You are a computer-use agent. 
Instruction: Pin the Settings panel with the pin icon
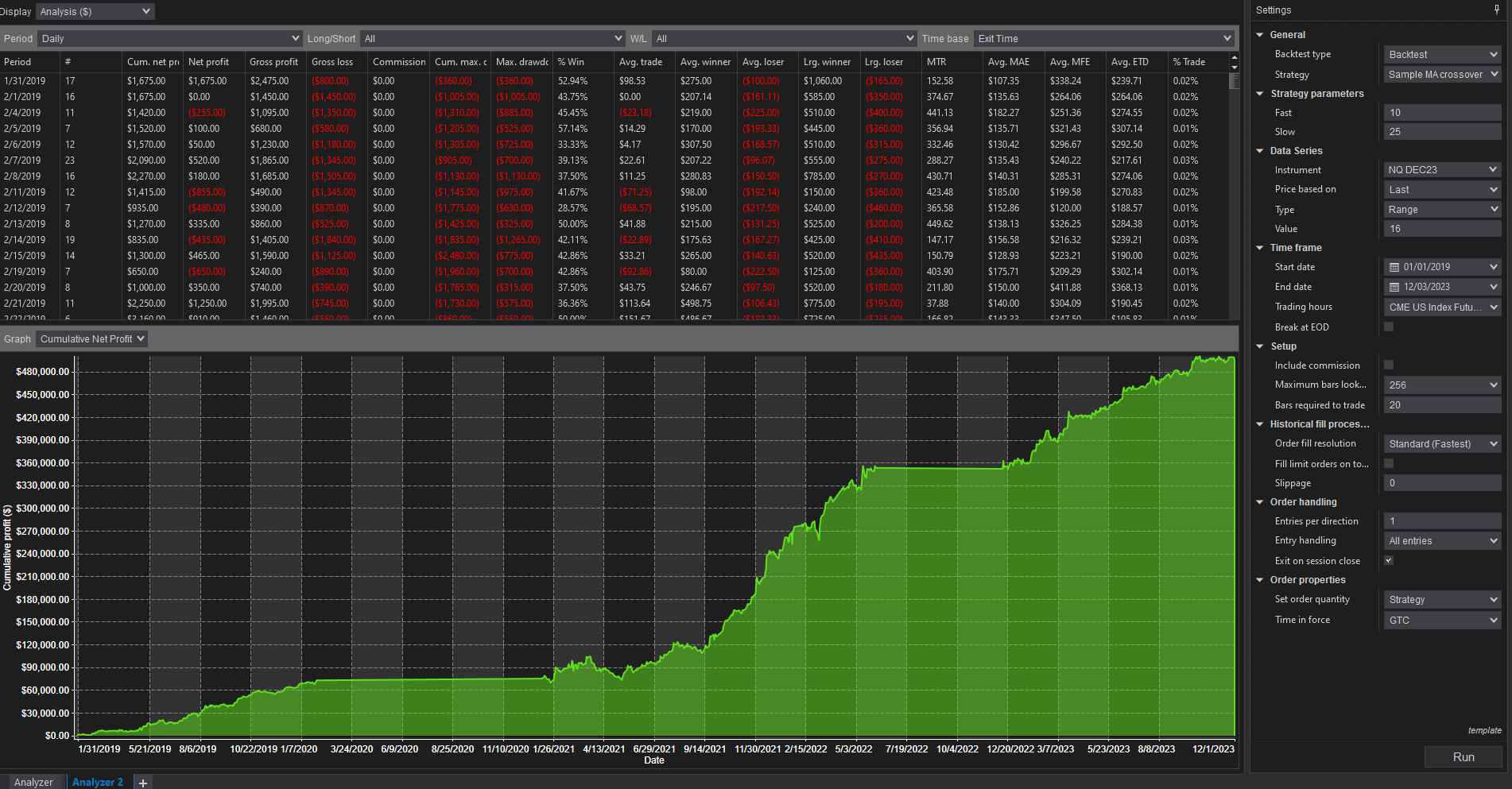pos(1497,10)
